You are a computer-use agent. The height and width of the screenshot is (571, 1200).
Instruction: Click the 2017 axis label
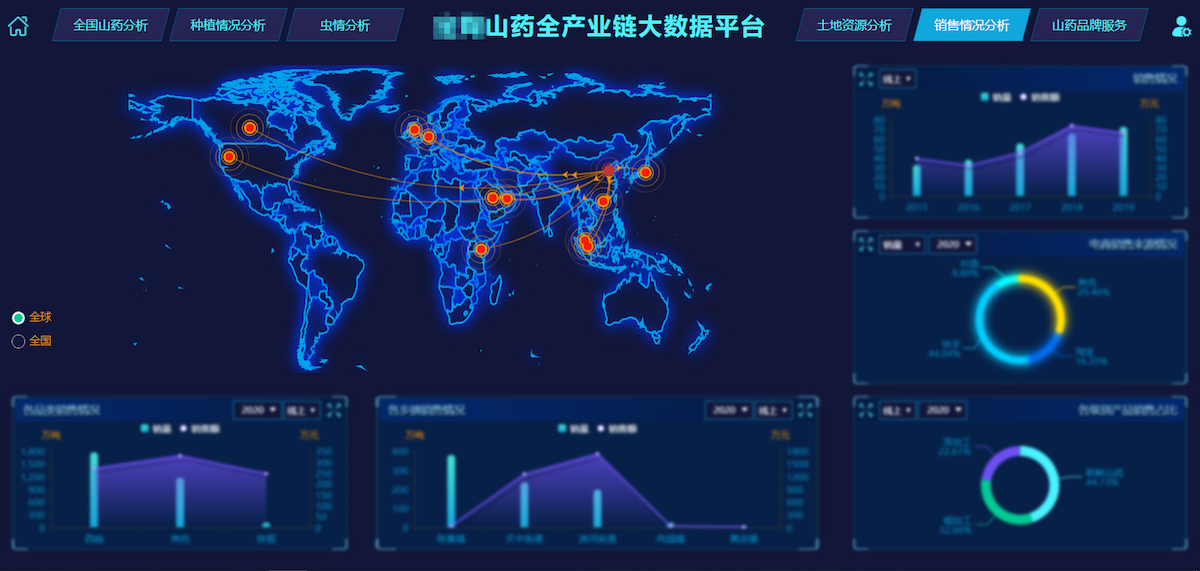pos(1019,207)
